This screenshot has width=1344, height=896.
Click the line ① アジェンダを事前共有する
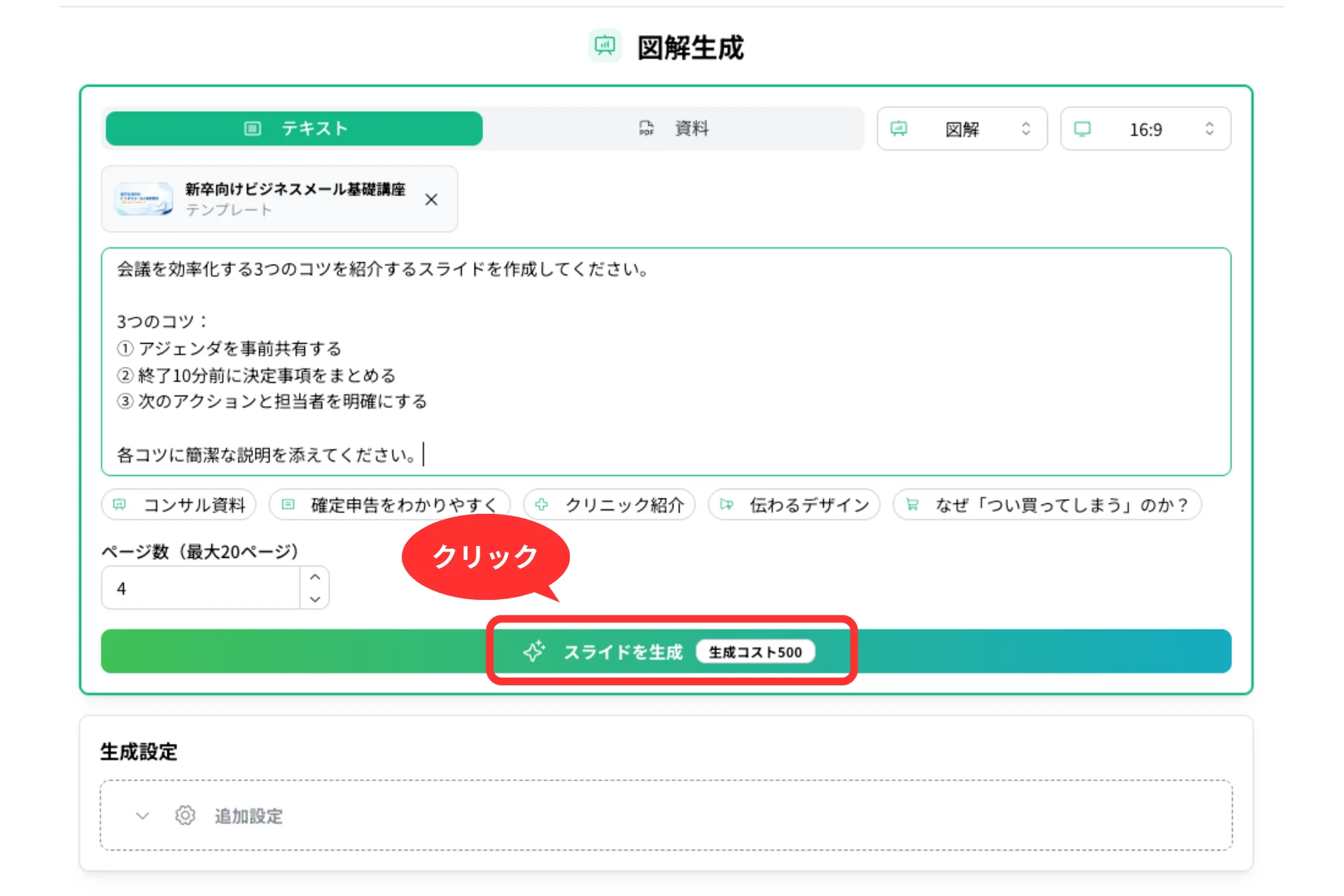[x=229, y=349]
